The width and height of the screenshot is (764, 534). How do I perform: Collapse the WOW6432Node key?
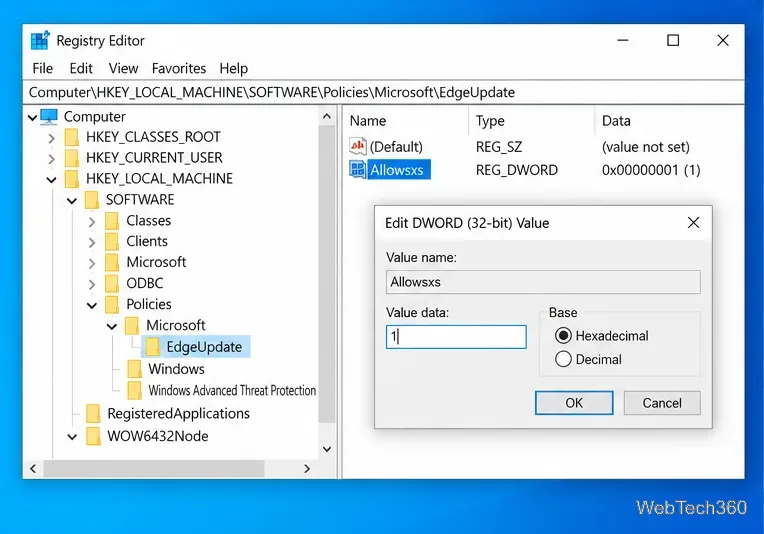(72, 437)
